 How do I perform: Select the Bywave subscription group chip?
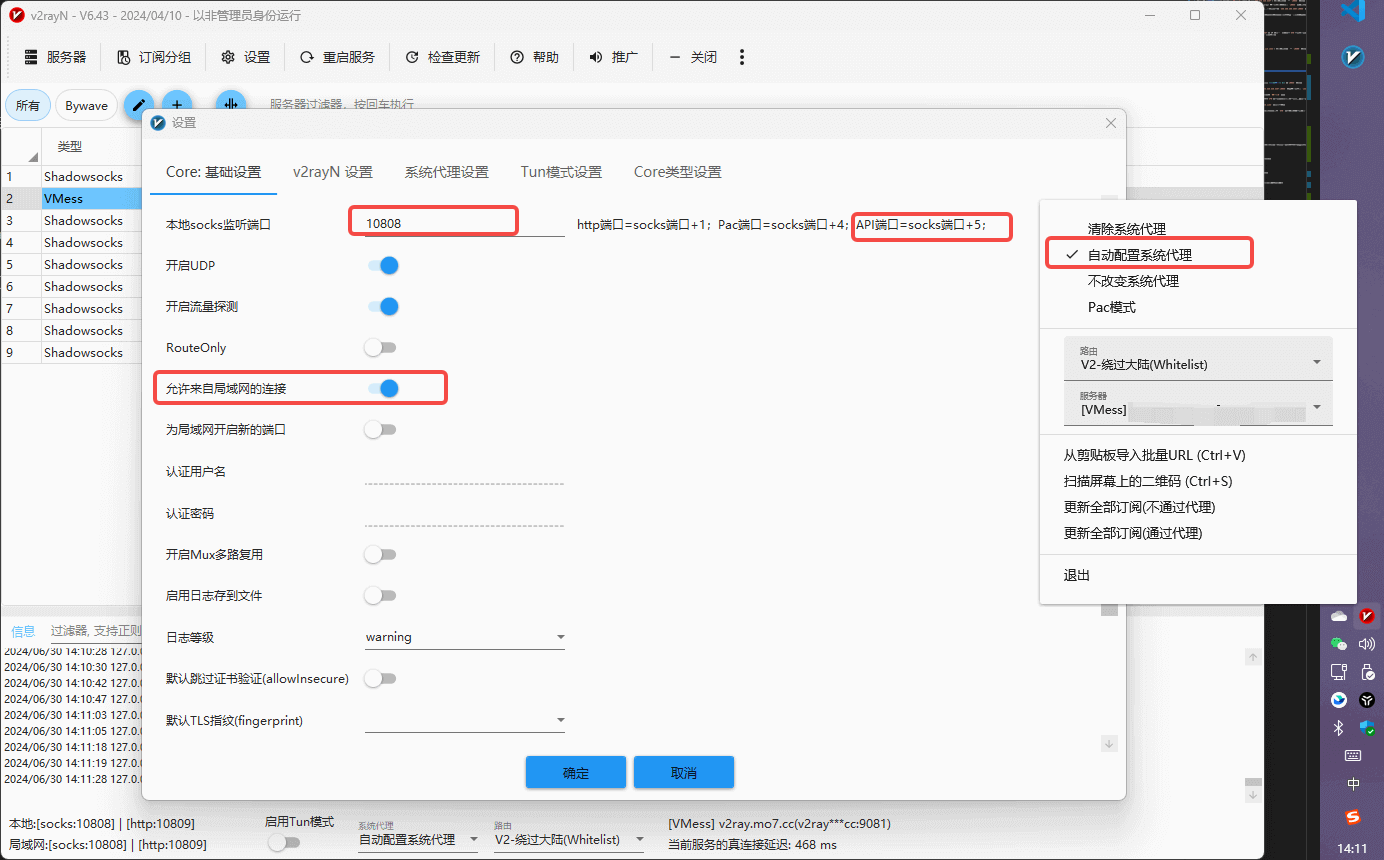coord(87,105)
